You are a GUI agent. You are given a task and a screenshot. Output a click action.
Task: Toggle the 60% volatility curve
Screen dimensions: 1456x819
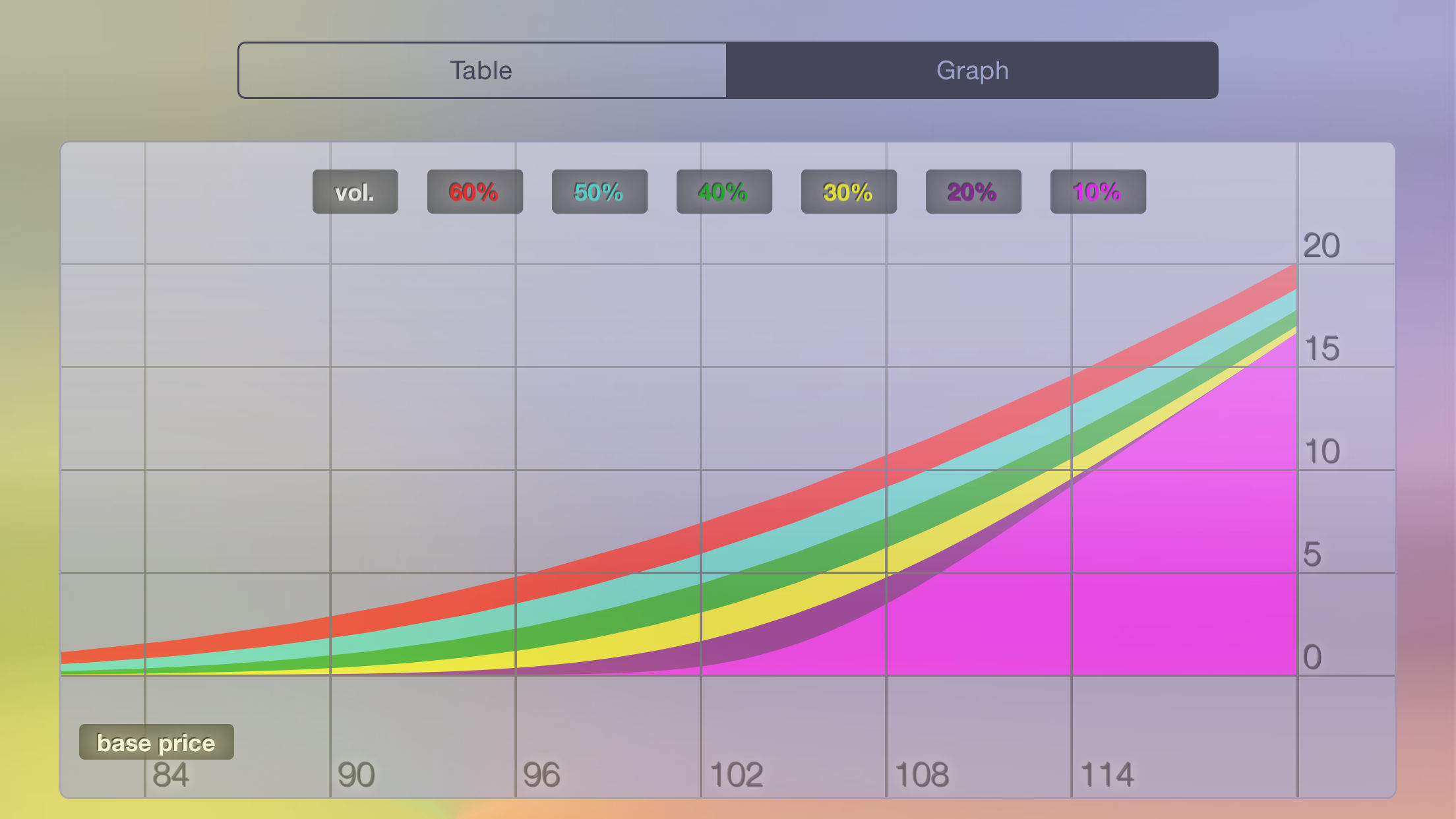(x=475, y=192)
